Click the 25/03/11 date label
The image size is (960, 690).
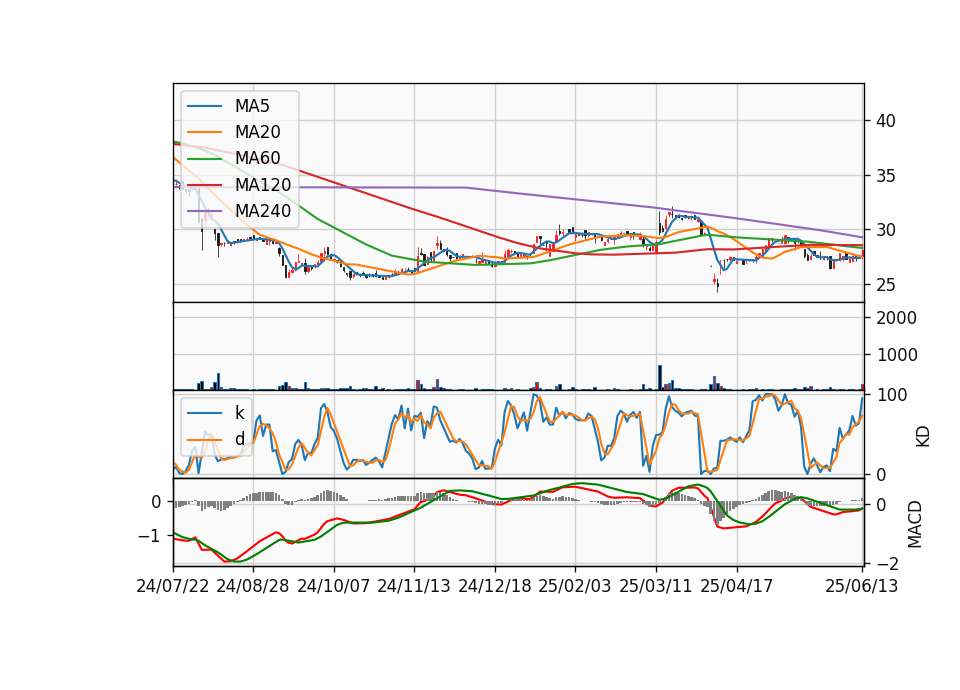pyautogui.click(x=656, y=586)
